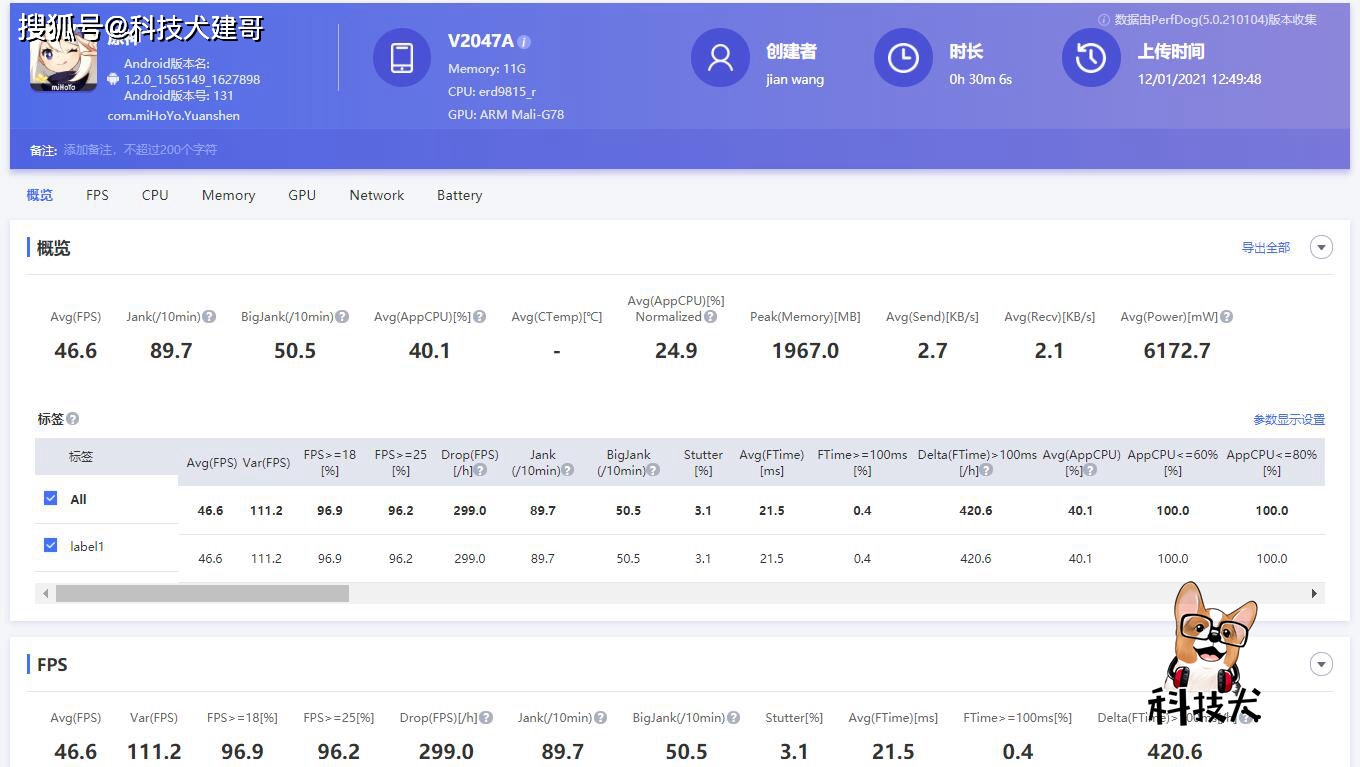Click the Avg(Recv) value 2.1
1360x767 pixels.
point(1049,351)
